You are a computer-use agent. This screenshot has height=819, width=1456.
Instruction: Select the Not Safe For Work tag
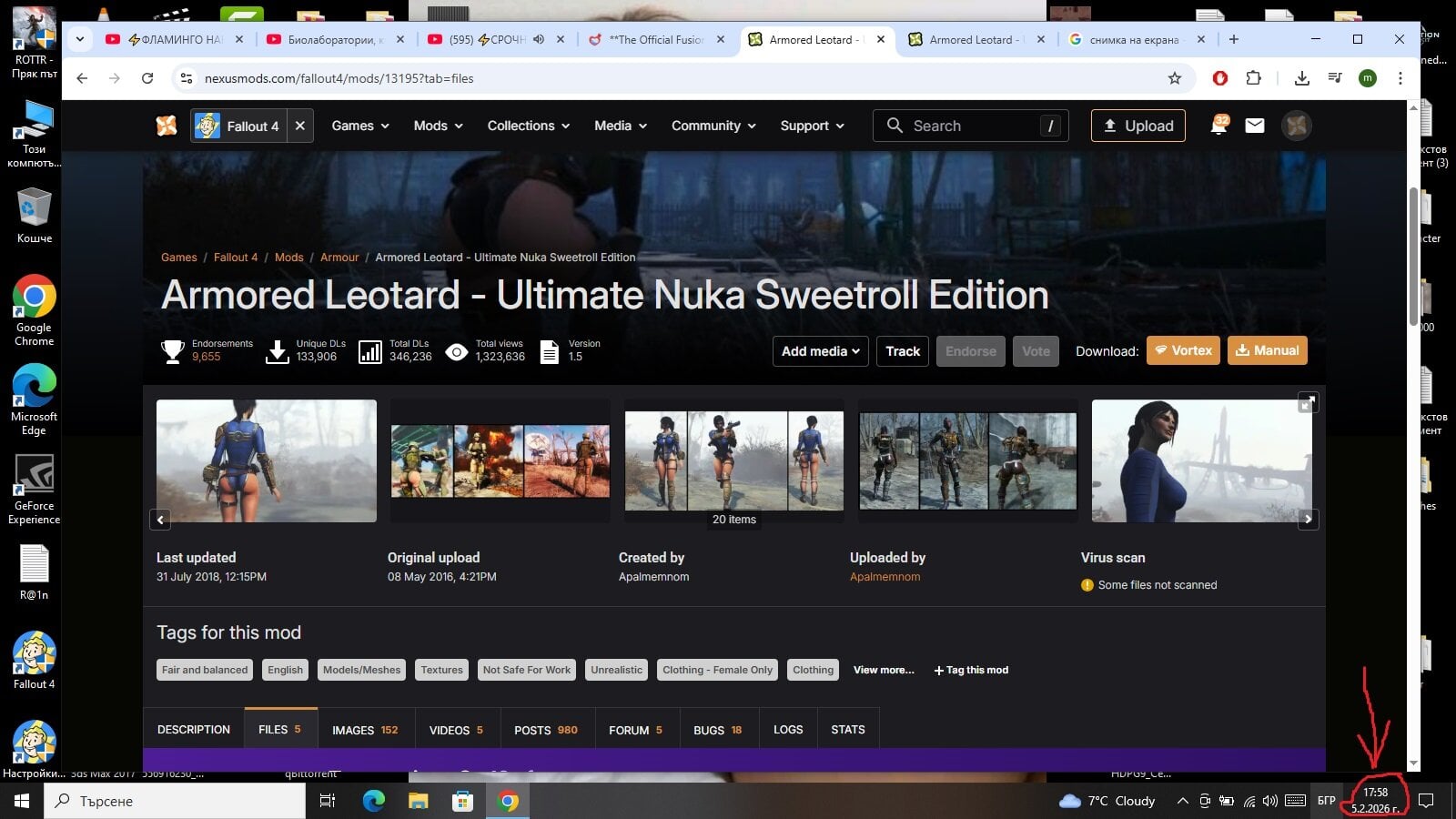527,670
